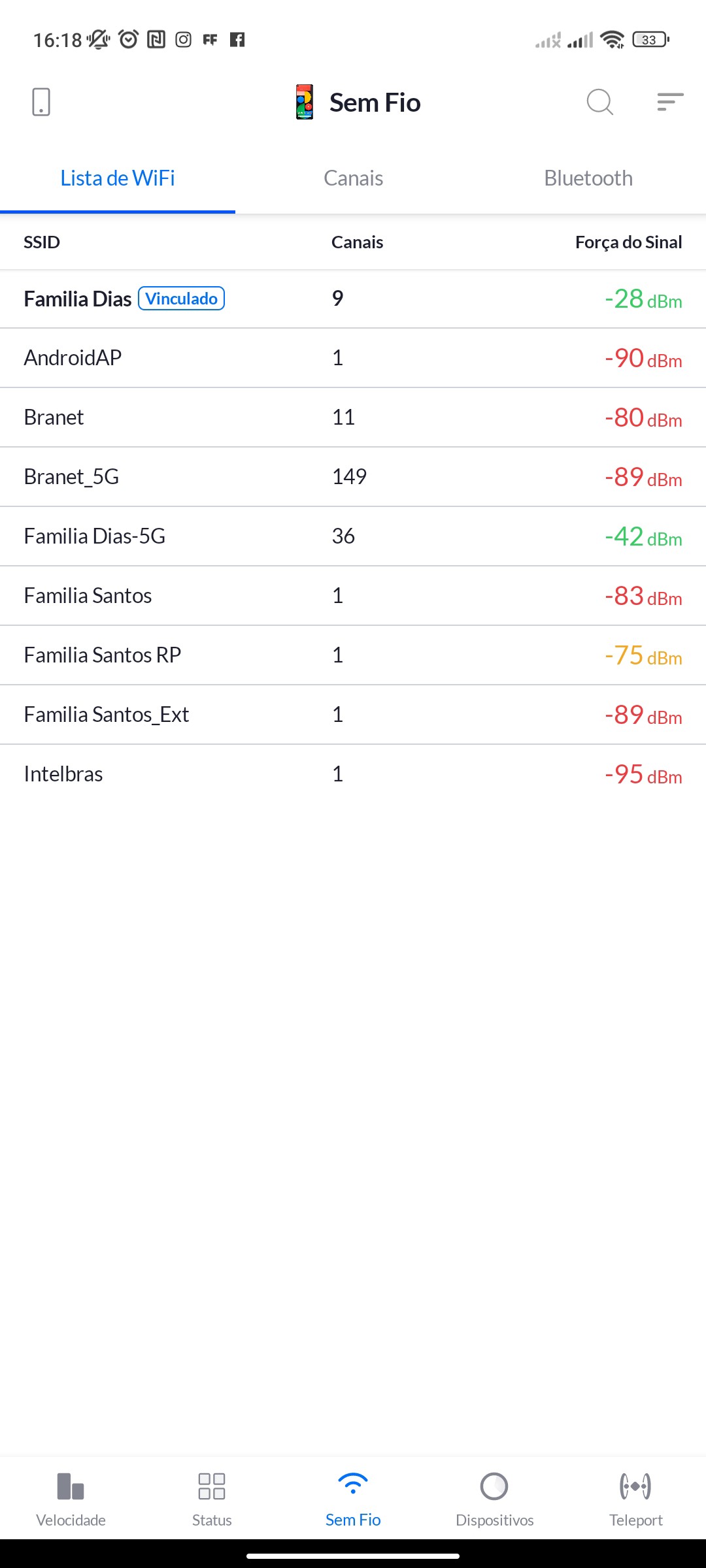706x1568 pixels.
Task: Open the Dispositivos circle icon
Action: (494, 1486)
